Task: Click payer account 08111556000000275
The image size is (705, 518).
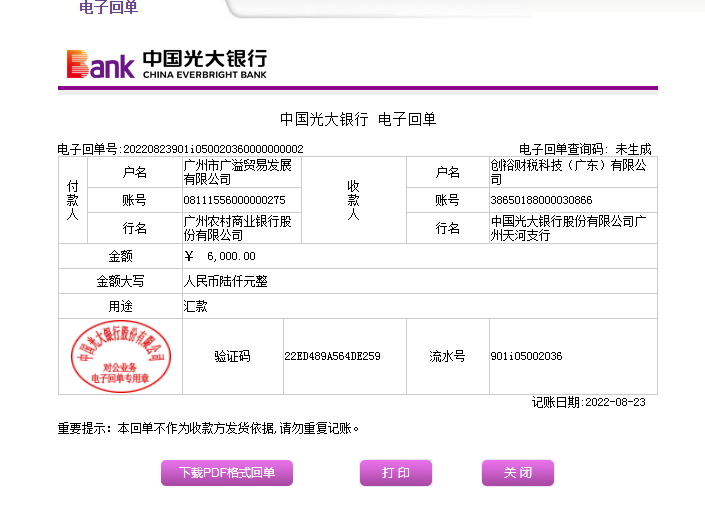Action: 234,200
